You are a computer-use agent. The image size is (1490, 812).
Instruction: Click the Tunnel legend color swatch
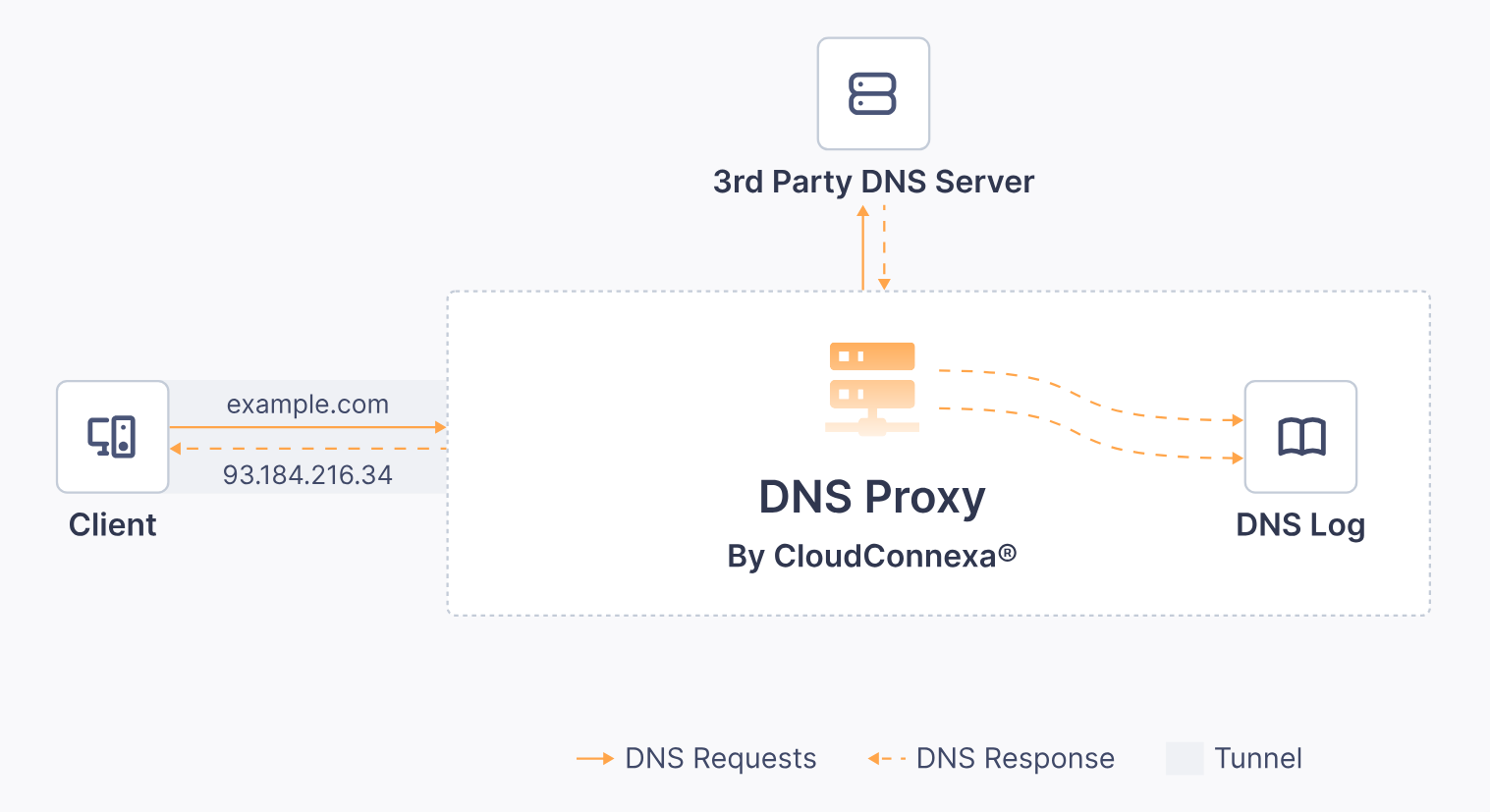point(1185,759)
